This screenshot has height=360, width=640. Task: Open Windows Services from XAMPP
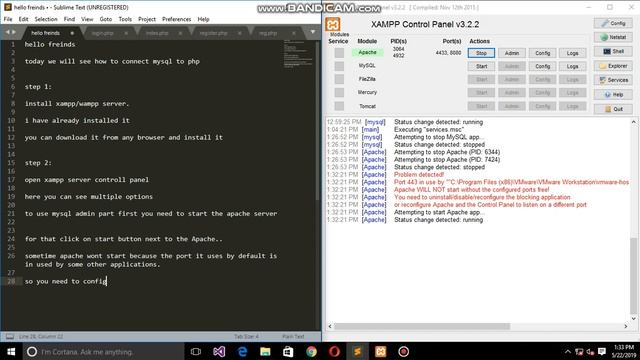click(x=613, y=80)
